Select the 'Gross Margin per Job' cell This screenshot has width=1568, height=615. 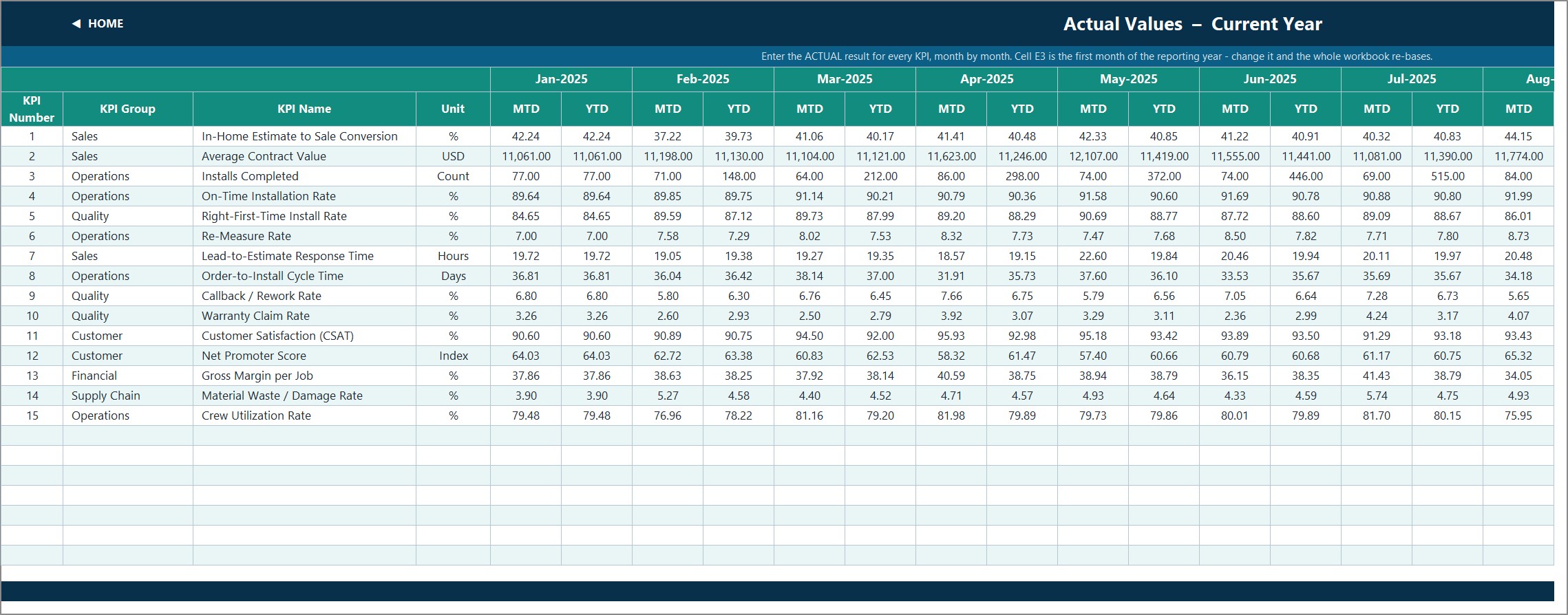pyautogui.click(x=304, y=376)
